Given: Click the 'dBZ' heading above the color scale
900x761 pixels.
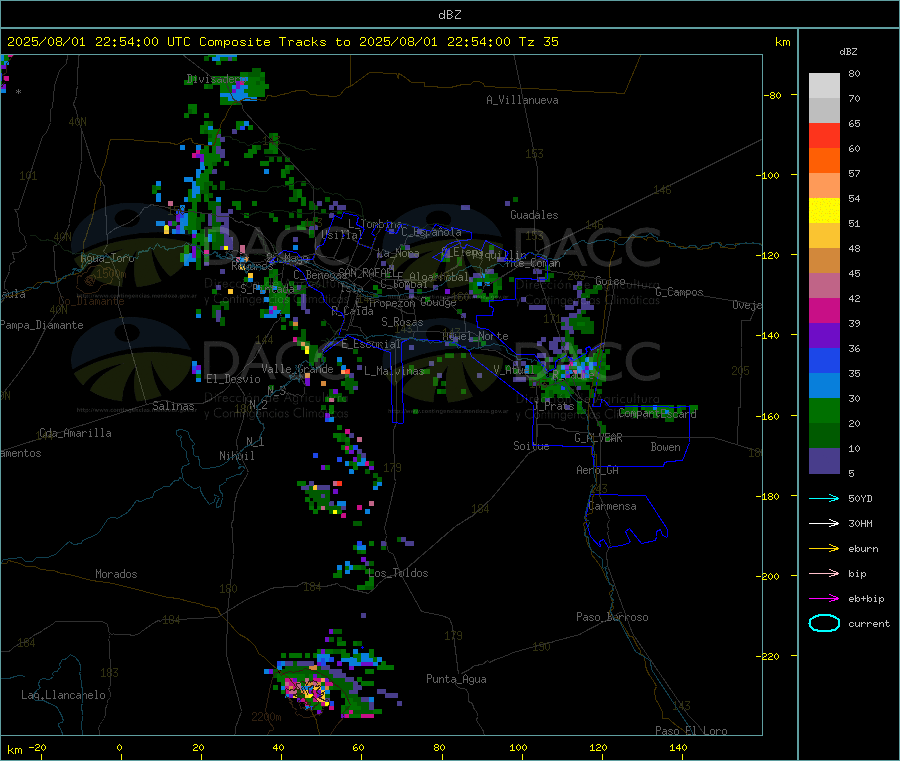Looking at the screenshot, I should coord(848,52).
